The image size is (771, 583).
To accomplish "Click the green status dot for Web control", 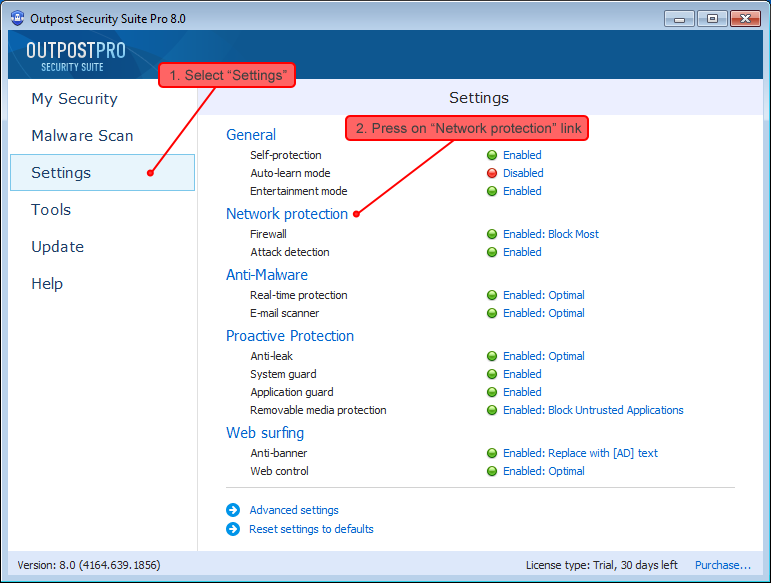I will [x=492, y=471].
